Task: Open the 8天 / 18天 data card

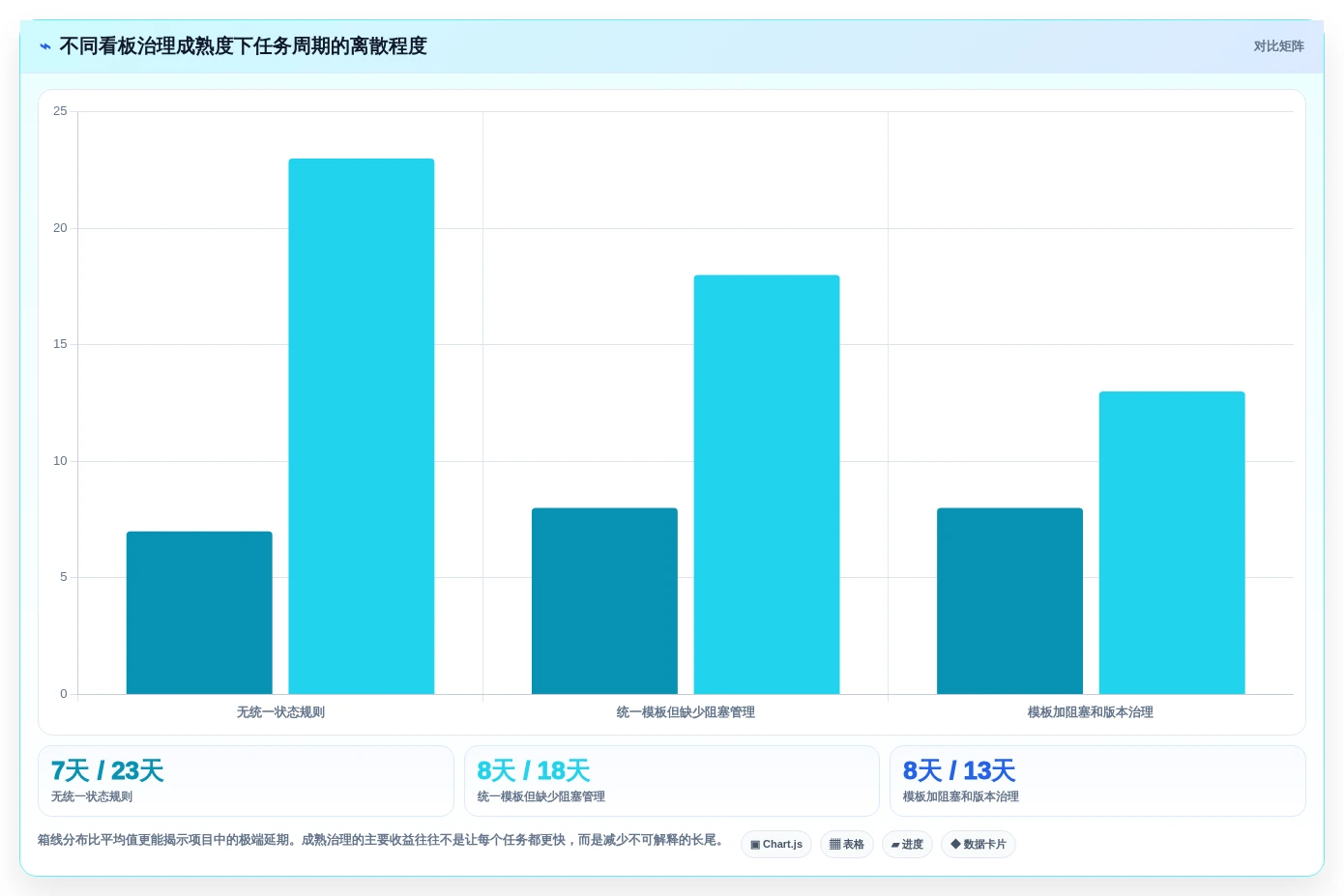Action: (x=672, y=781)
